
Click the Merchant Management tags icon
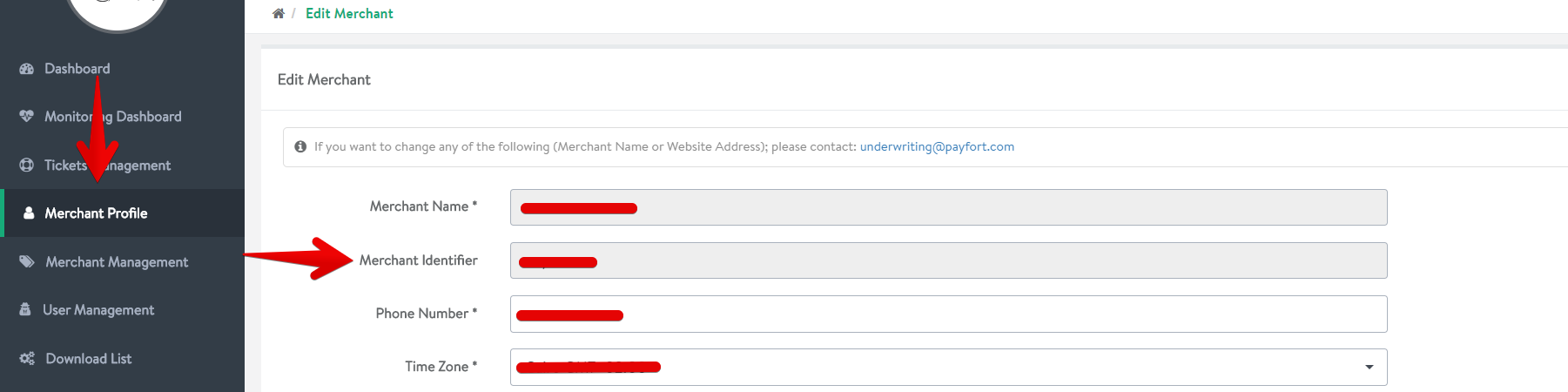[x=27, y=261]
